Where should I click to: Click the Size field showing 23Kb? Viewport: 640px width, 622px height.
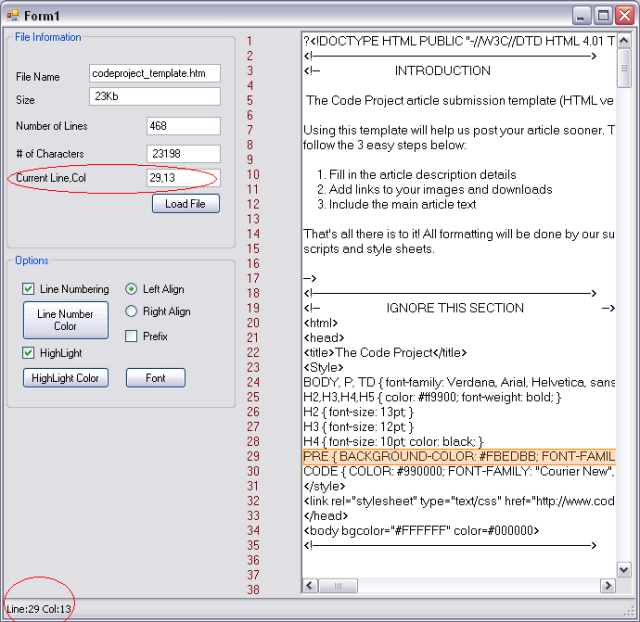[155, 97]
